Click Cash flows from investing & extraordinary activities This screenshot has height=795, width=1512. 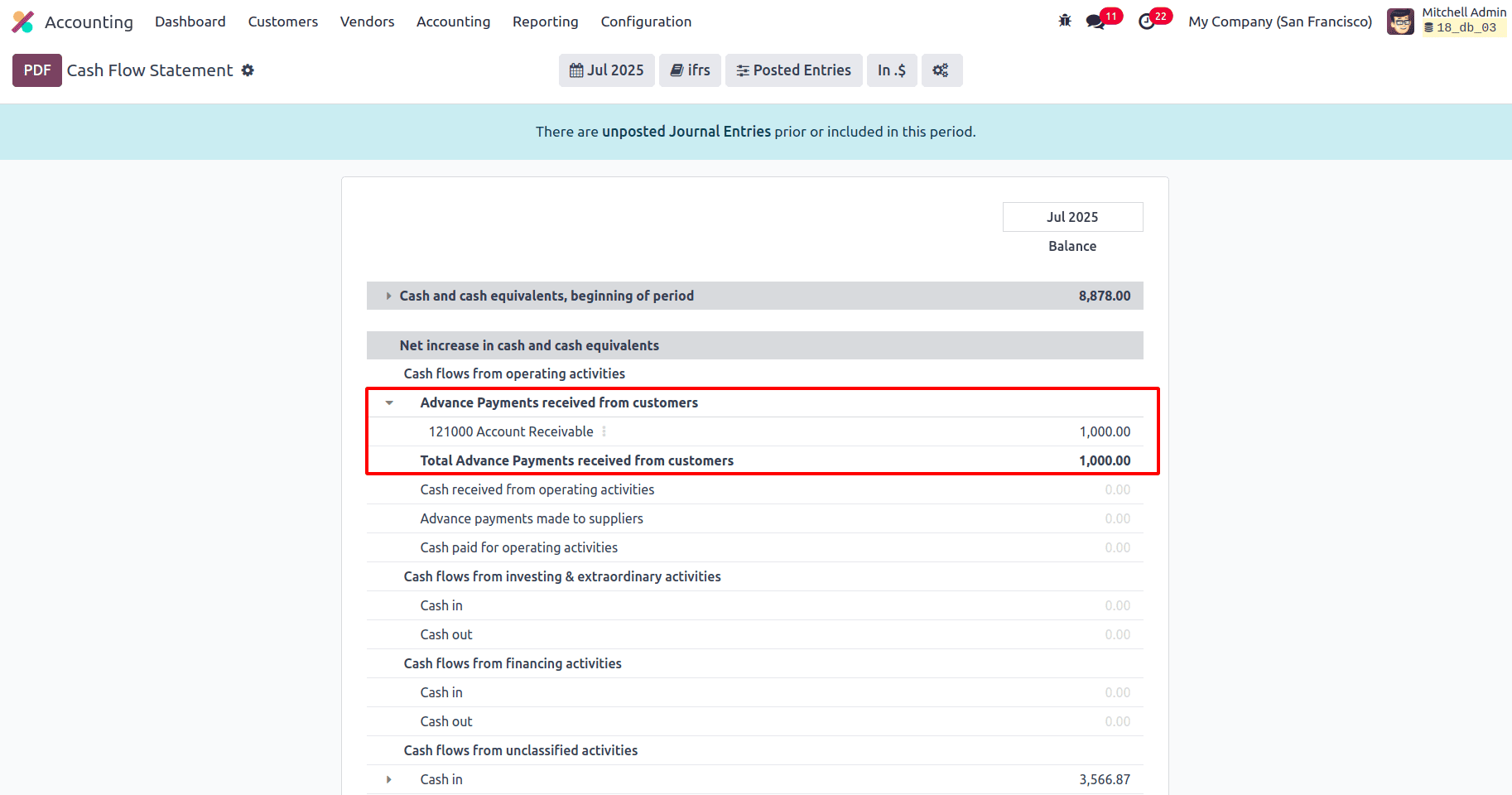pyautogui.click(x=562, y=576)
